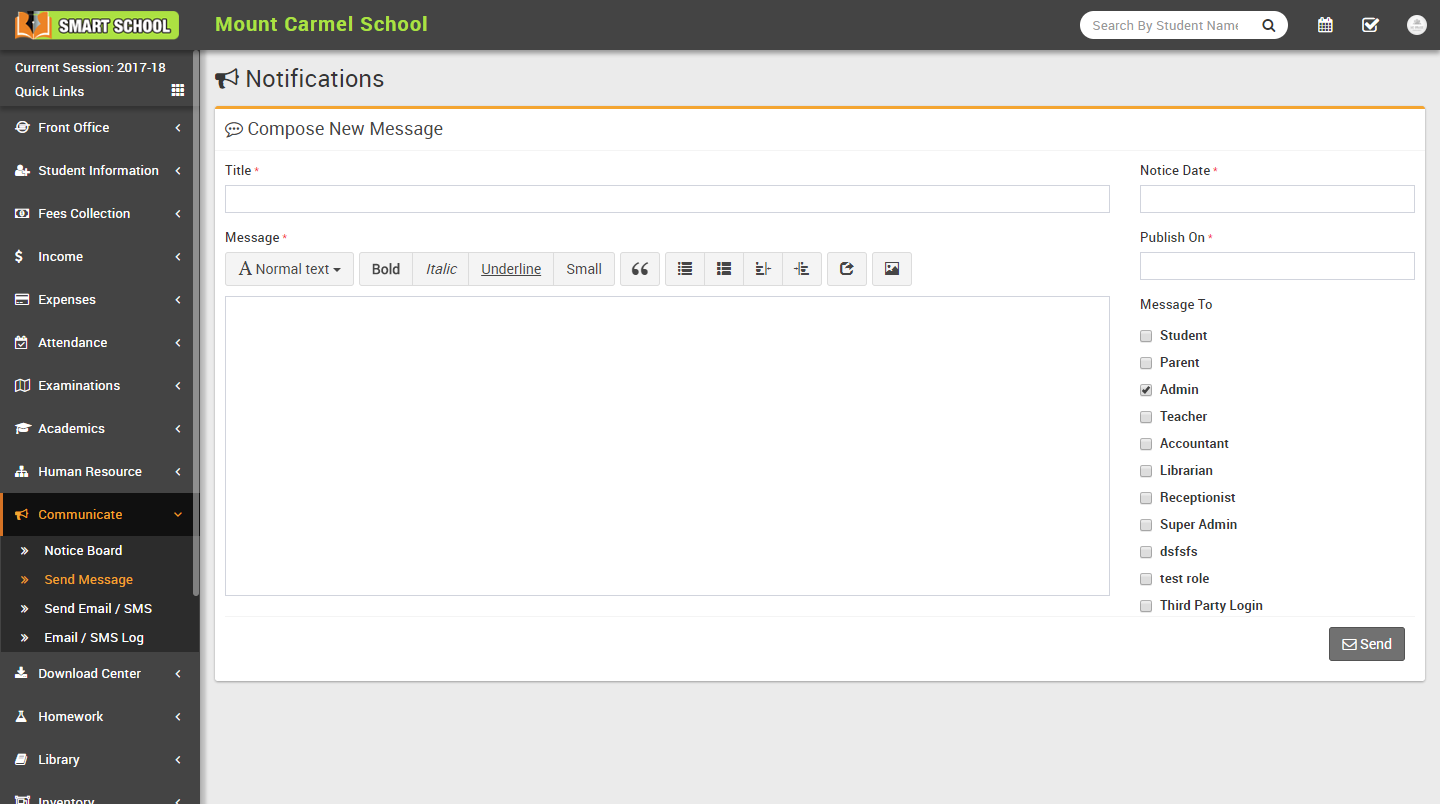Open the calendar icon in top bar
This screenshot has height=804, width=1440.
coord(1325,25)
